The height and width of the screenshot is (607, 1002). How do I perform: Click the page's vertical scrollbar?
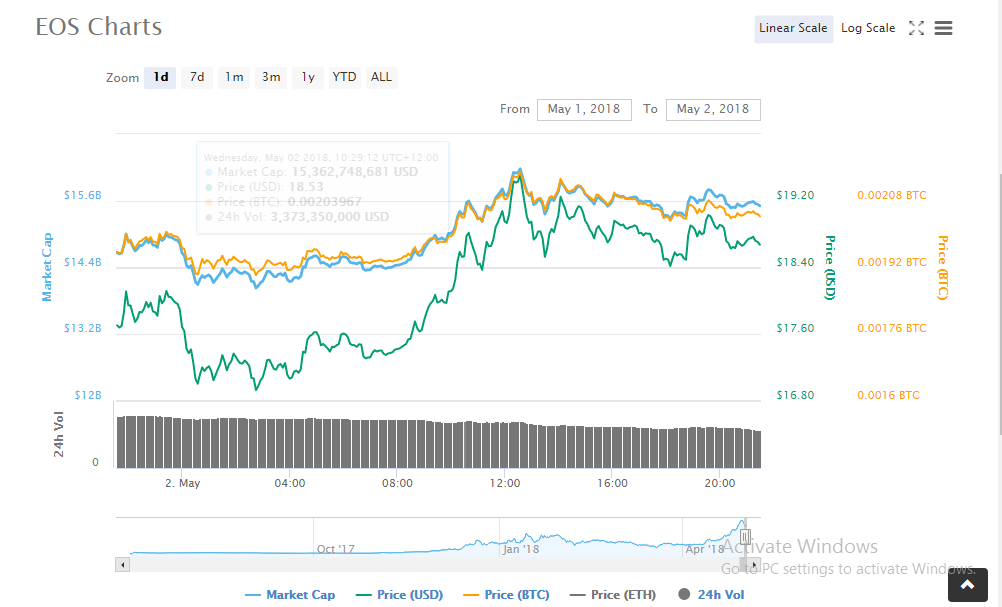point(999,304)
